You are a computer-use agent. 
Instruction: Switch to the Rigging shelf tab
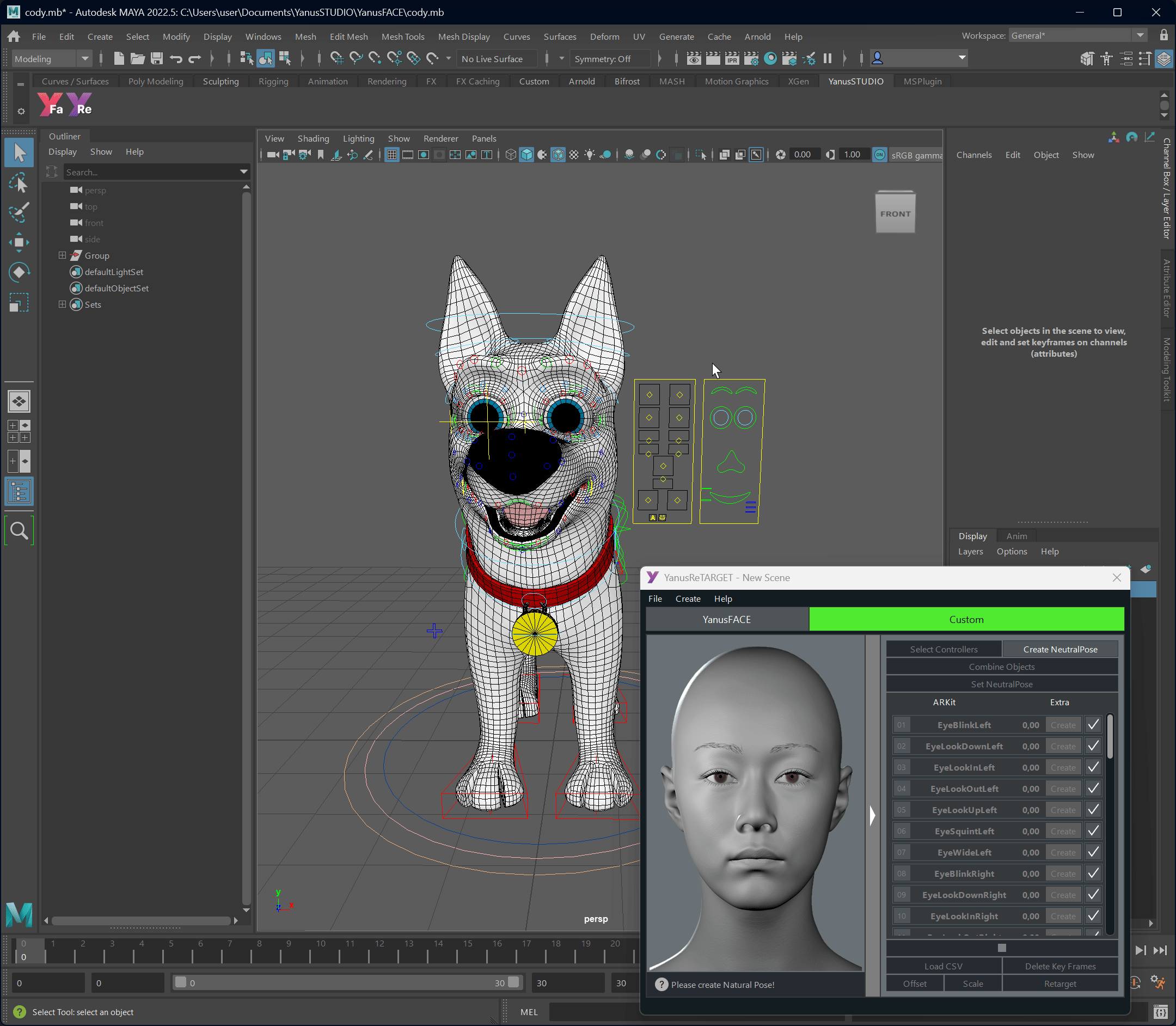tap(273, 81)
